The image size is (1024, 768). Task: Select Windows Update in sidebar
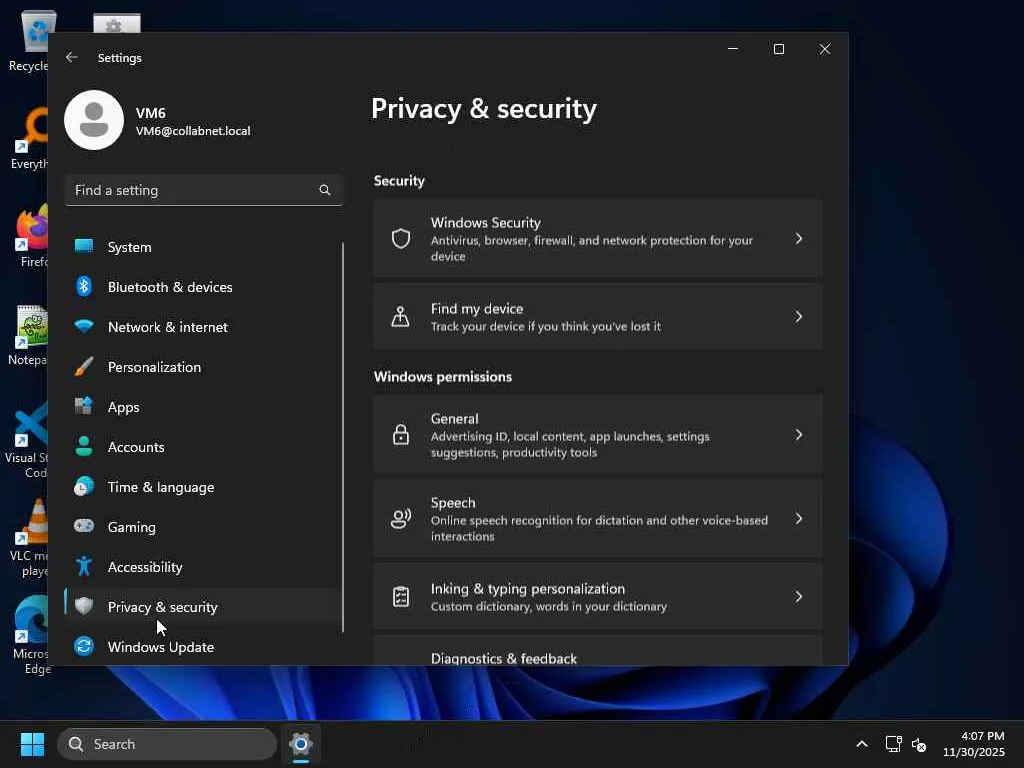point(202,647)
